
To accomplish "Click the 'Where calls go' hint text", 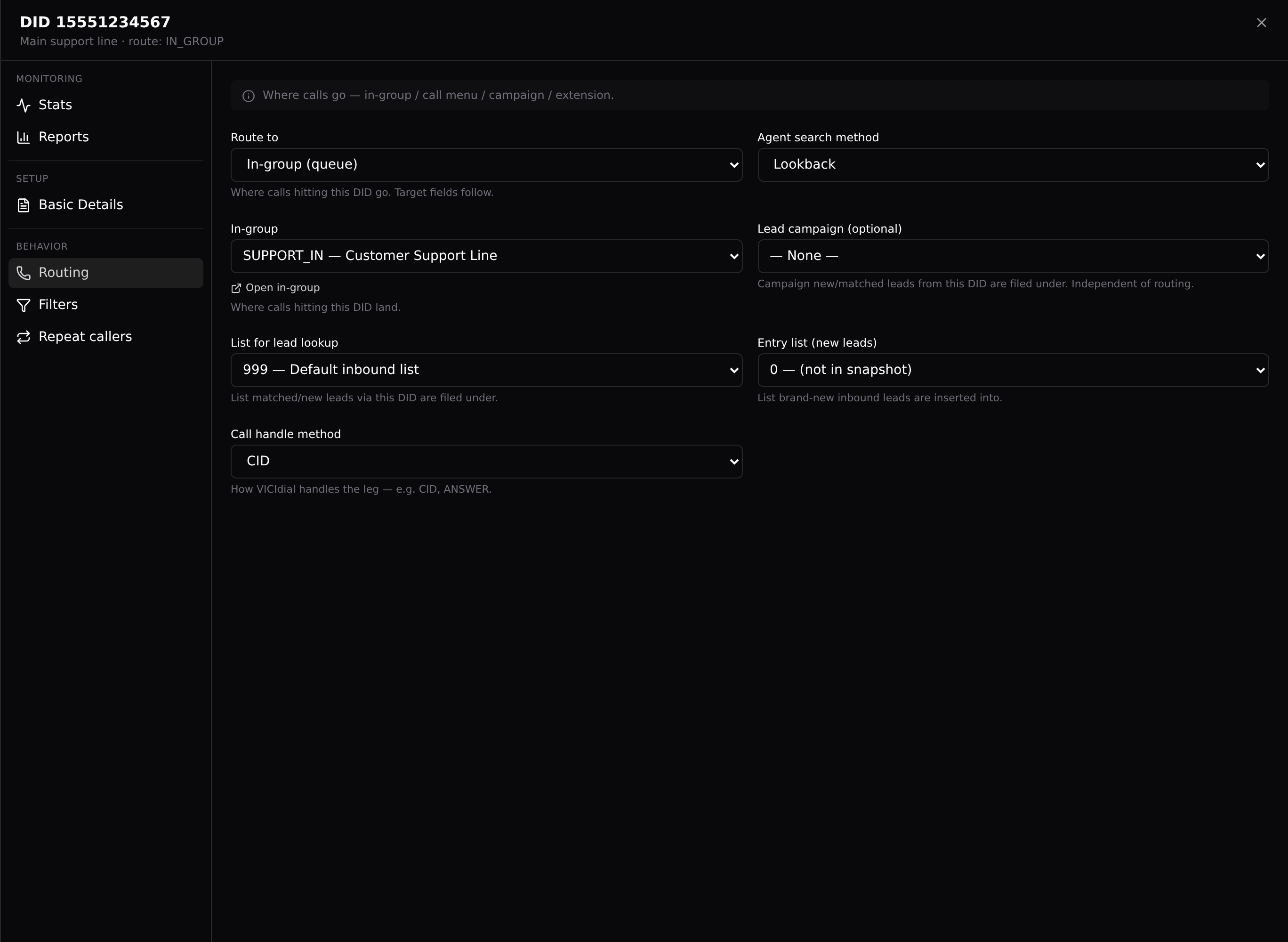I will point(438,95).
